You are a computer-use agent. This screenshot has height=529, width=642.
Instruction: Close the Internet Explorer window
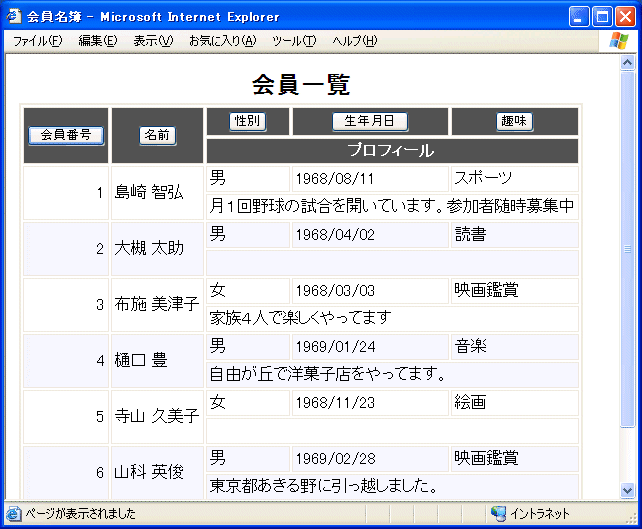[x=625, y=17]
